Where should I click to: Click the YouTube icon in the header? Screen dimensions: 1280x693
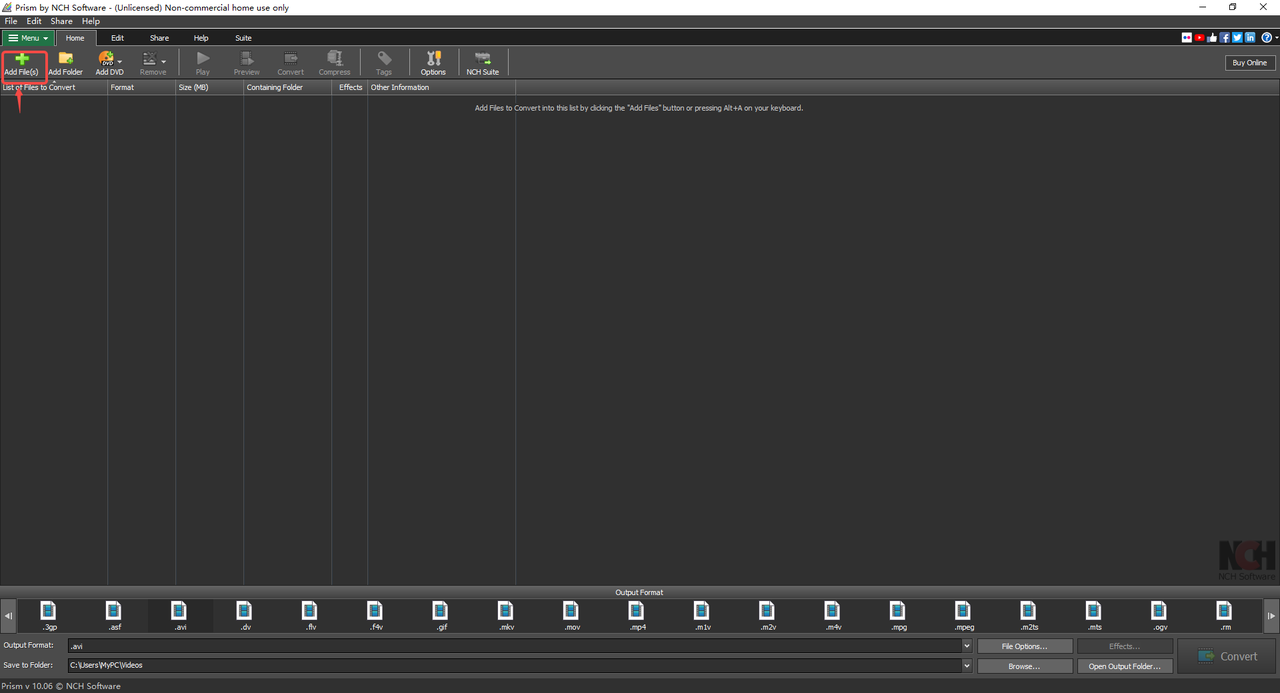(x=1200, y=37)
